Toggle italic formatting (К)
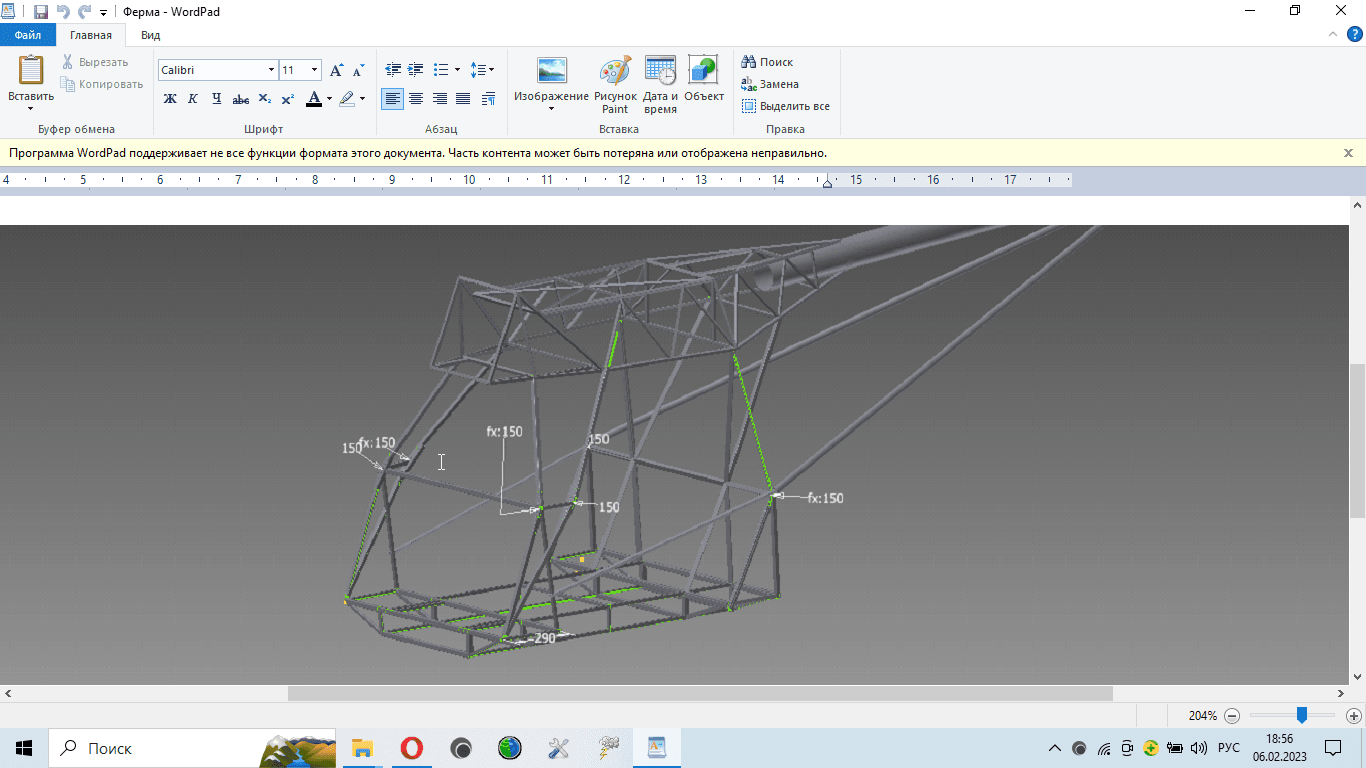 coord(193,99)
